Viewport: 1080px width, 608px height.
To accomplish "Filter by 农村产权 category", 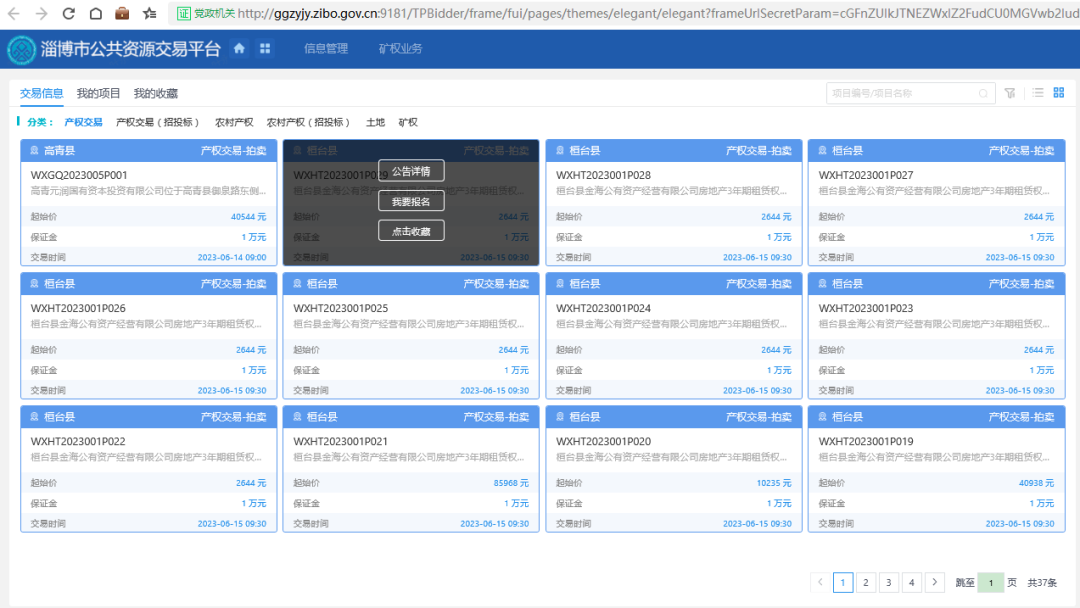I will [234, 122].
